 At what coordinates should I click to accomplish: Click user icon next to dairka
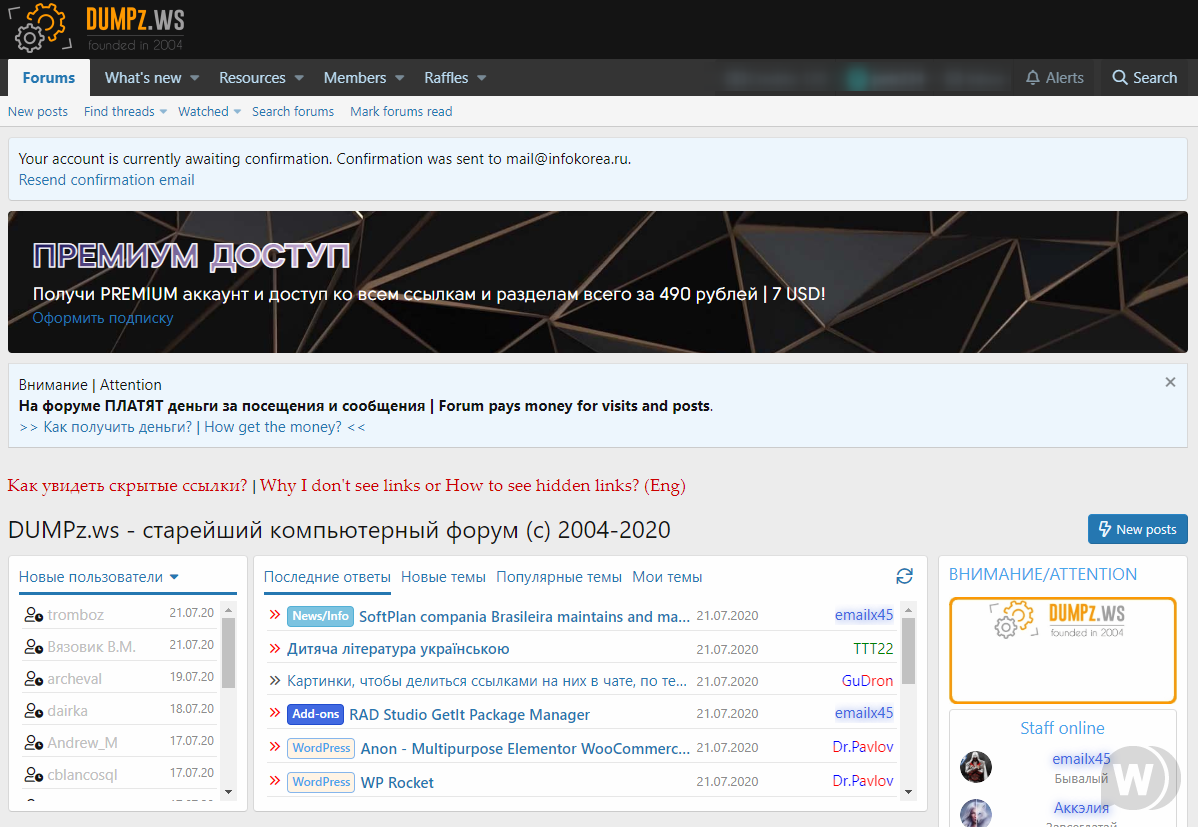pyautogui.click(x=33, y=711)
